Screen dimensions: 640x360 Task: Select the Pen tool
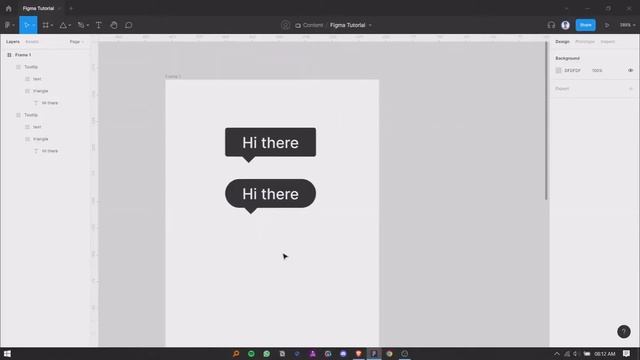pyautogui.click(x=81, y=25)
